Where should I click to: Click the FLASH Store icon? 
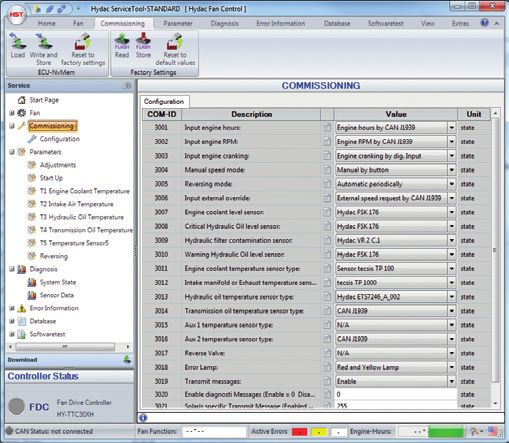pos(143,41)
